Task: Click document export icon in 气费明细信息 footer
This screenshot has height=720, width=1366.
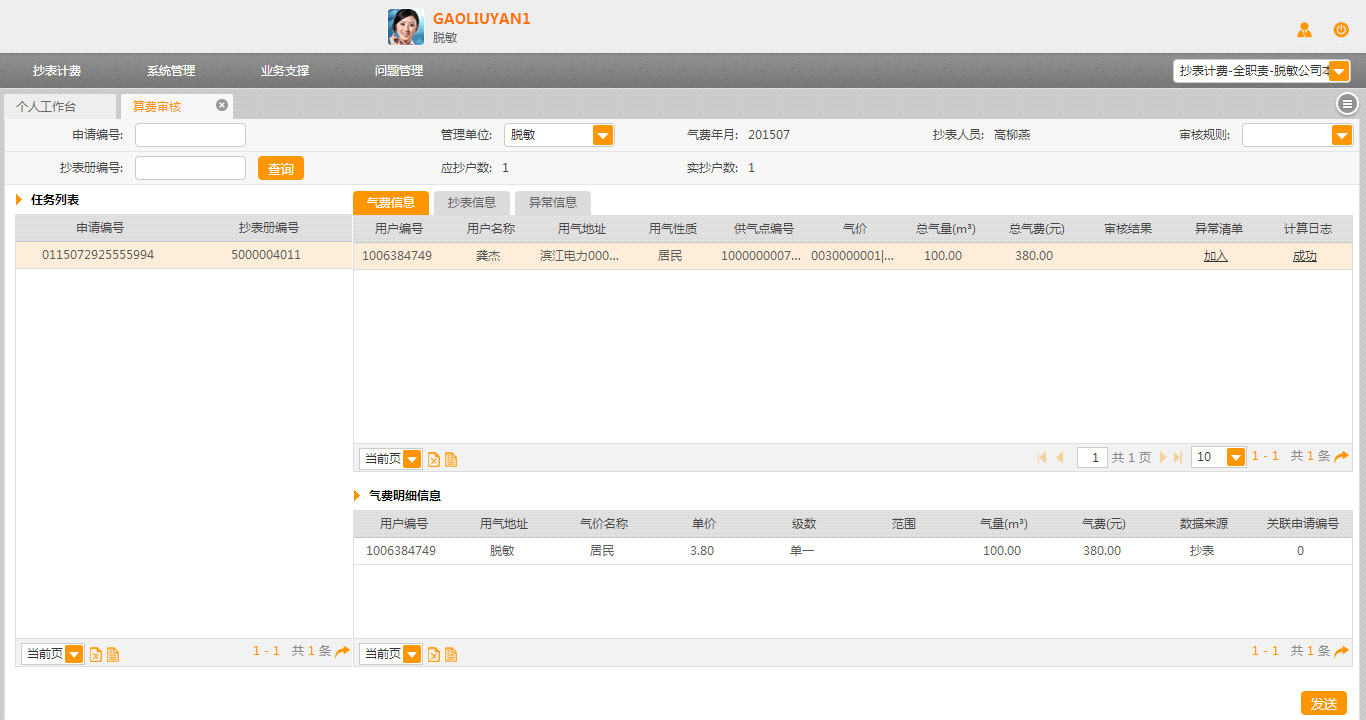Action: [x=451, y=655]
